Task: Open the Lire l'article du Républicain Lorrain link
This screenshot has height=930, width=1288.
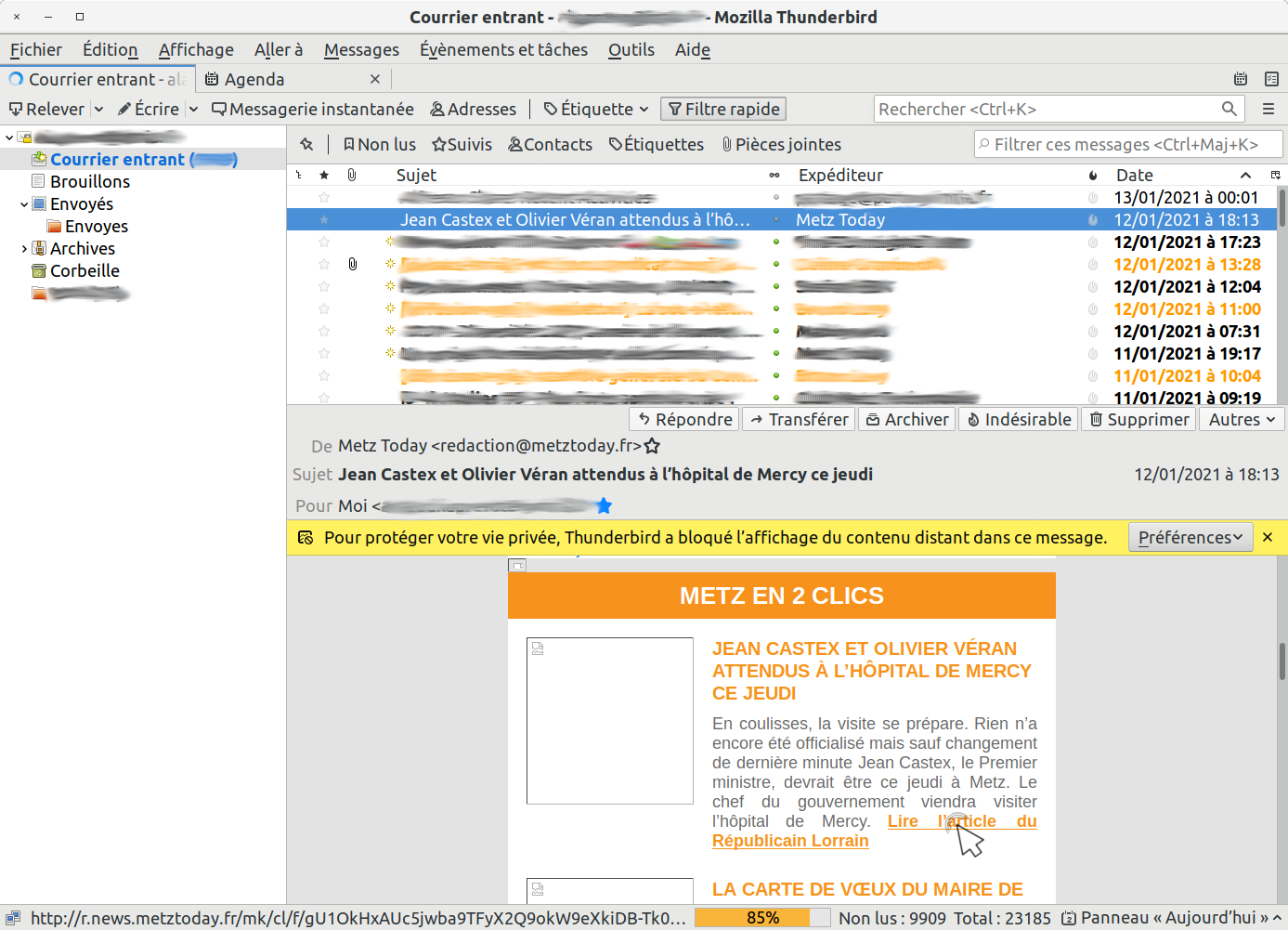Action: [x=961, y=821]
